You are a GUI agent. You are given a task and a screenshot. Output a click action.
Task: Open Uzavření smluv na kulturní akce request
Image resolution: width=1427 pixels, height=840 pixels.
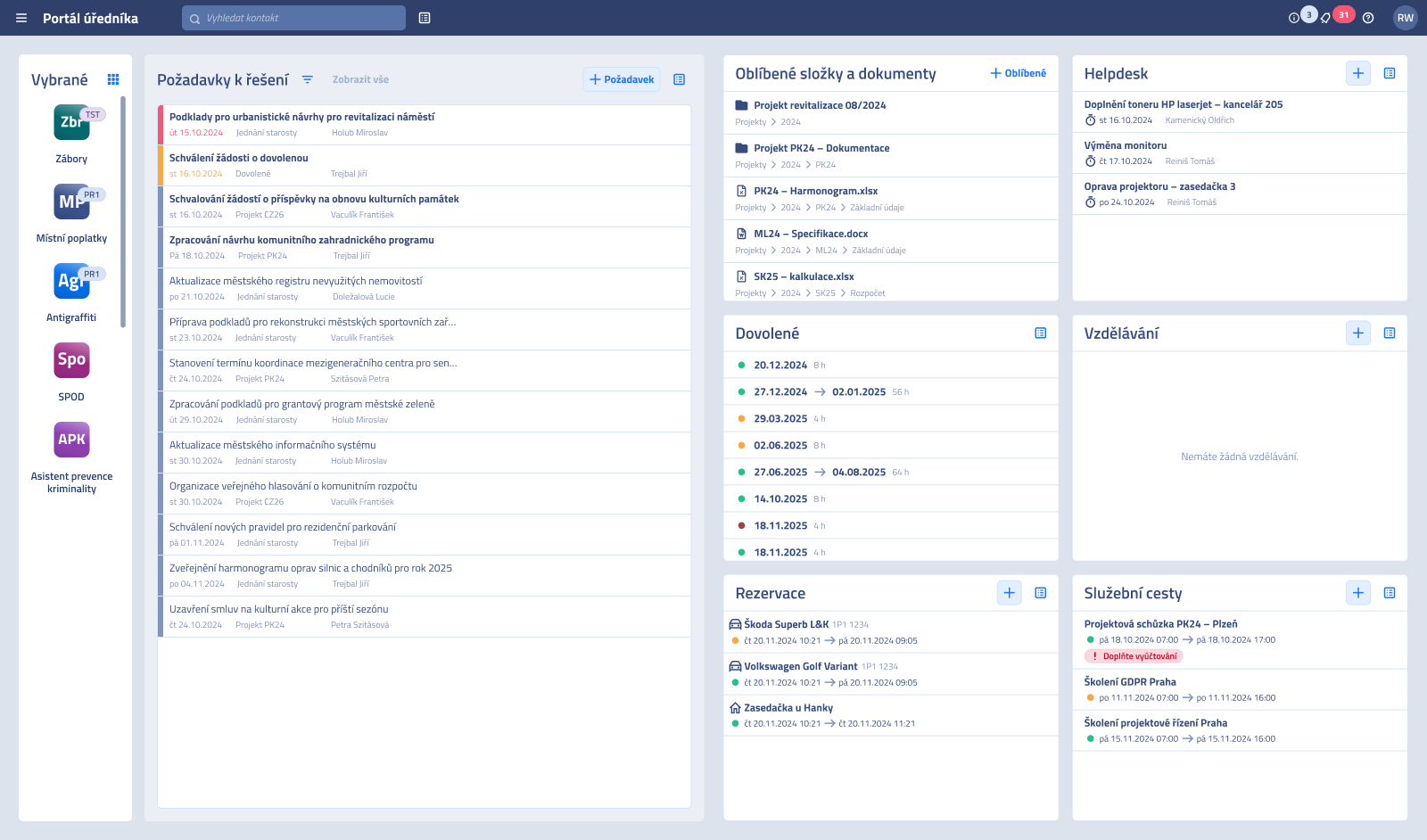[425, 617]
